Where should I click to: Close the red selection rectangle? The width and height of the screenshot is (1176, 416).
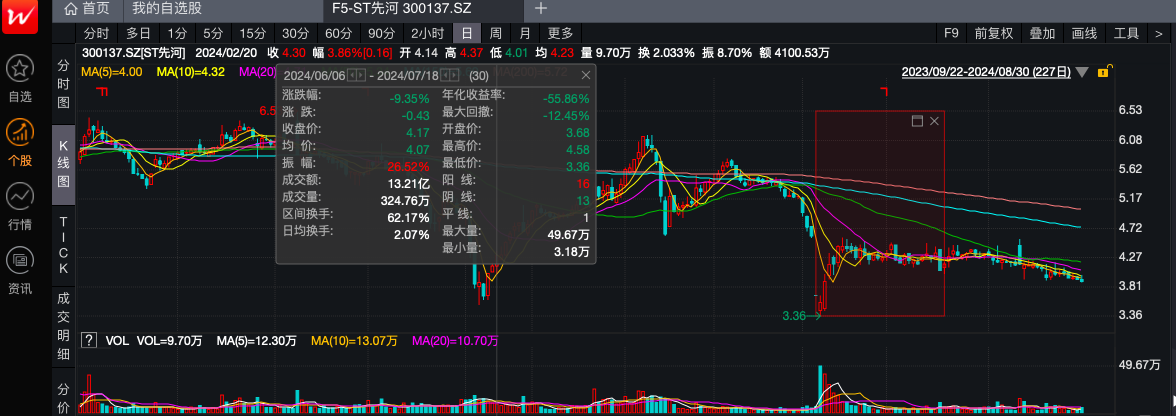pos(934,121)
